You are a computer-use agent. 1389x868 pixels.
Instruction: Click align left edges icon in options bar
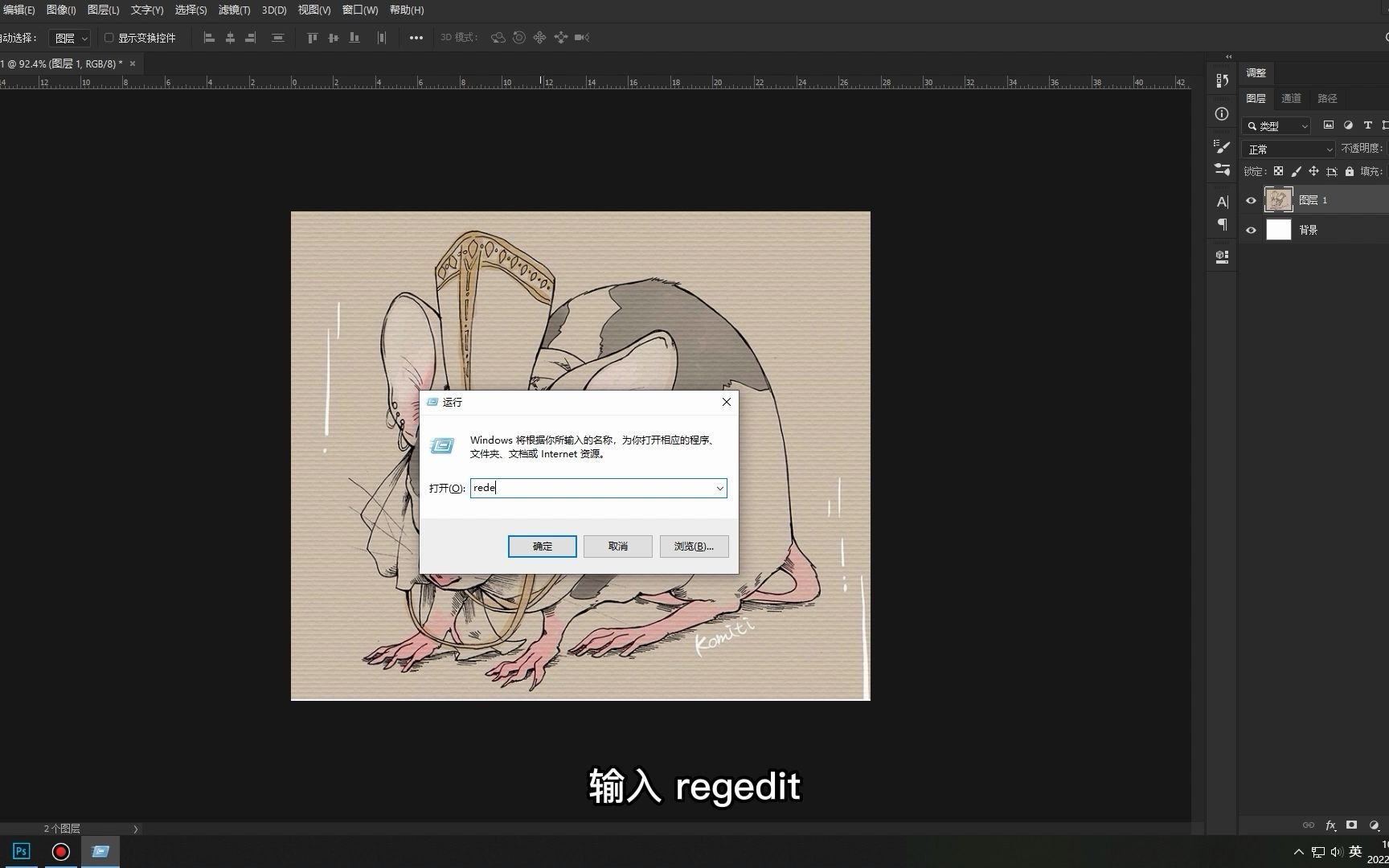[x=209, y=38]
